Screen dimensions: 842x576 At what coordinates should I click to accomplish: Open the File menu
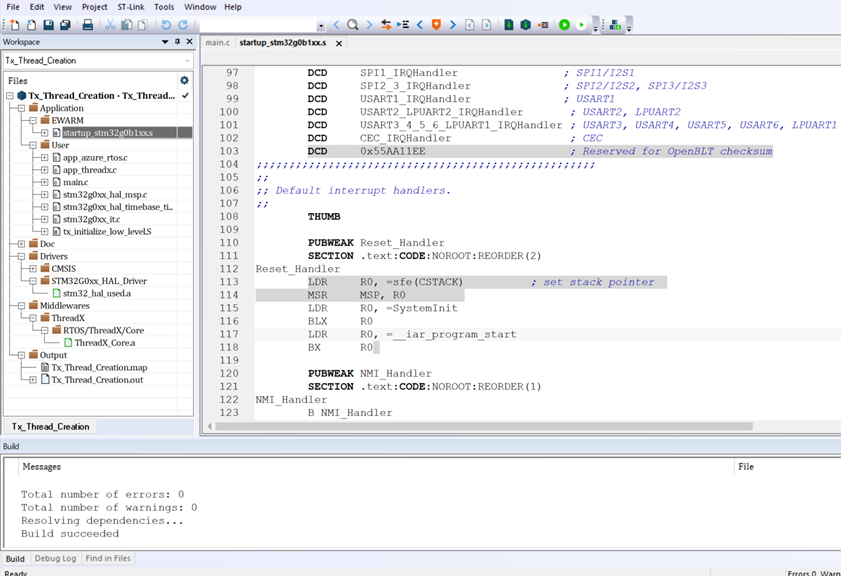point(13,7)
